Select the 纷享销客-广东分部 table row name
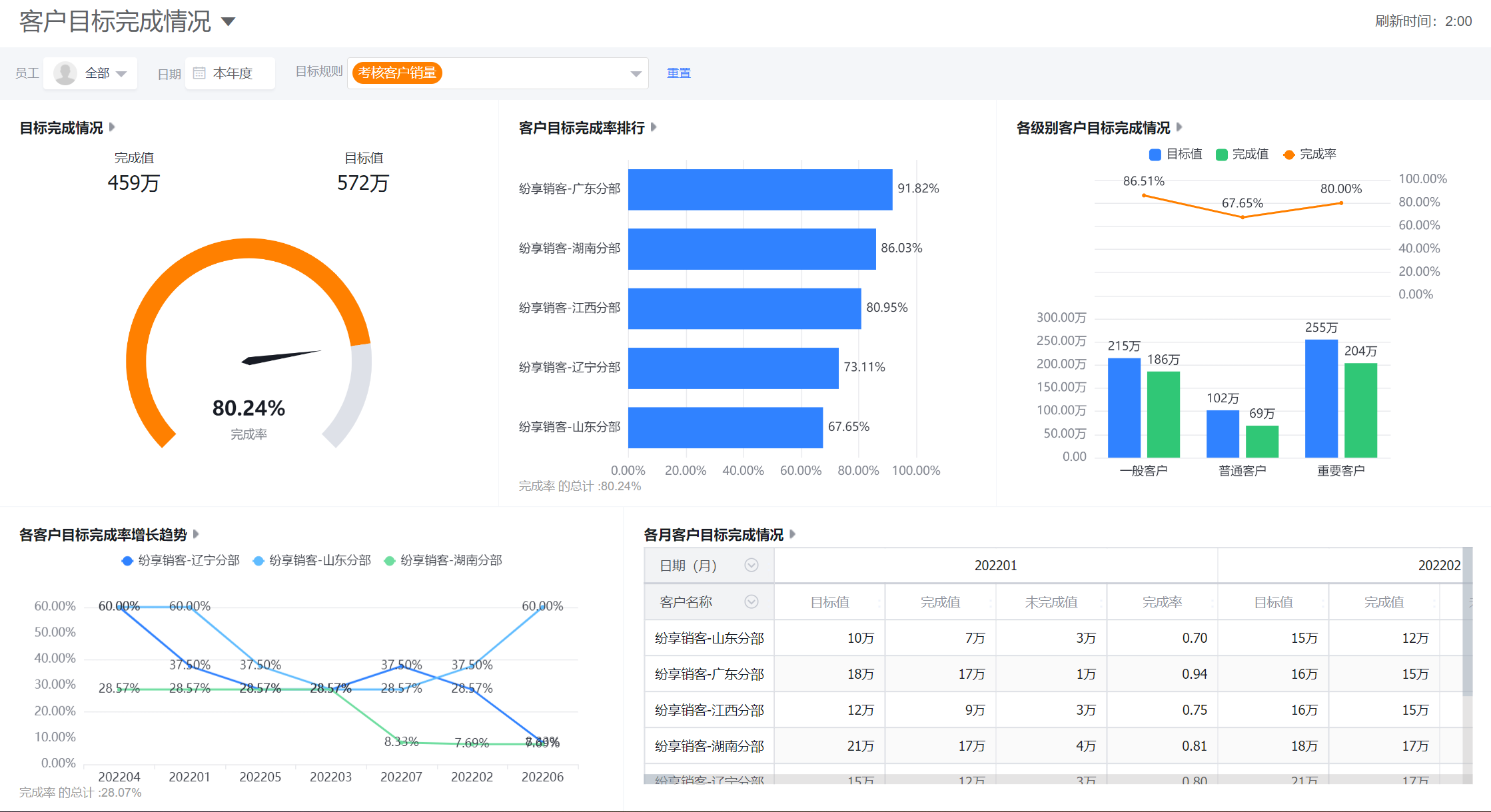The width and height of the screenshot is (1491, 812). tap(709, 674)
